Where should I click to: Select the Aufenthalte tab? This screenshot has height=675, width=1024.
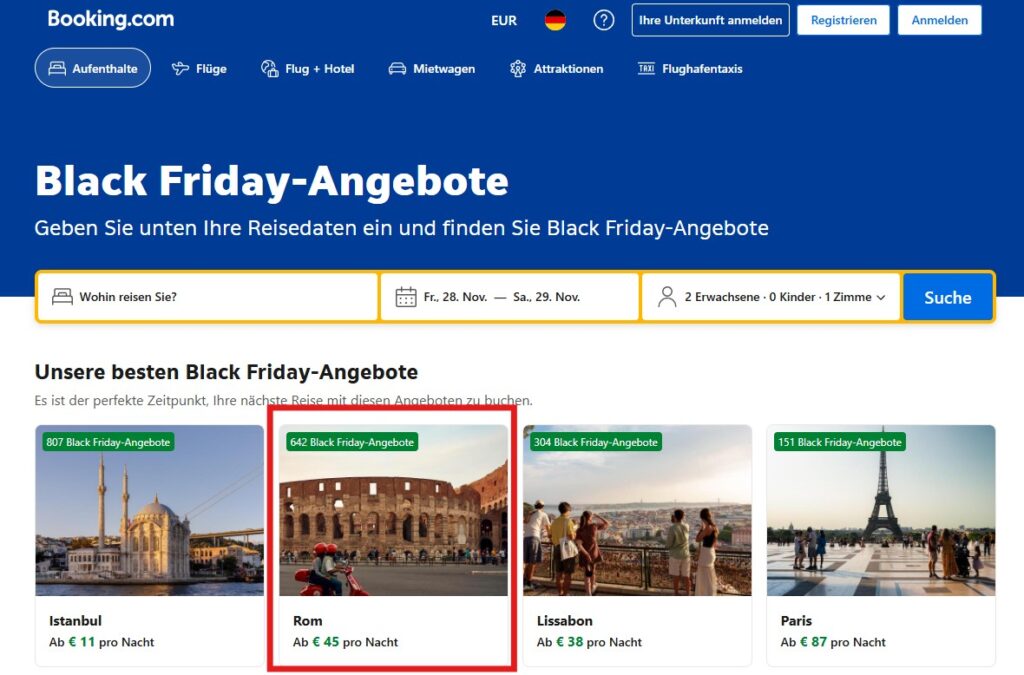pos(93,69)
